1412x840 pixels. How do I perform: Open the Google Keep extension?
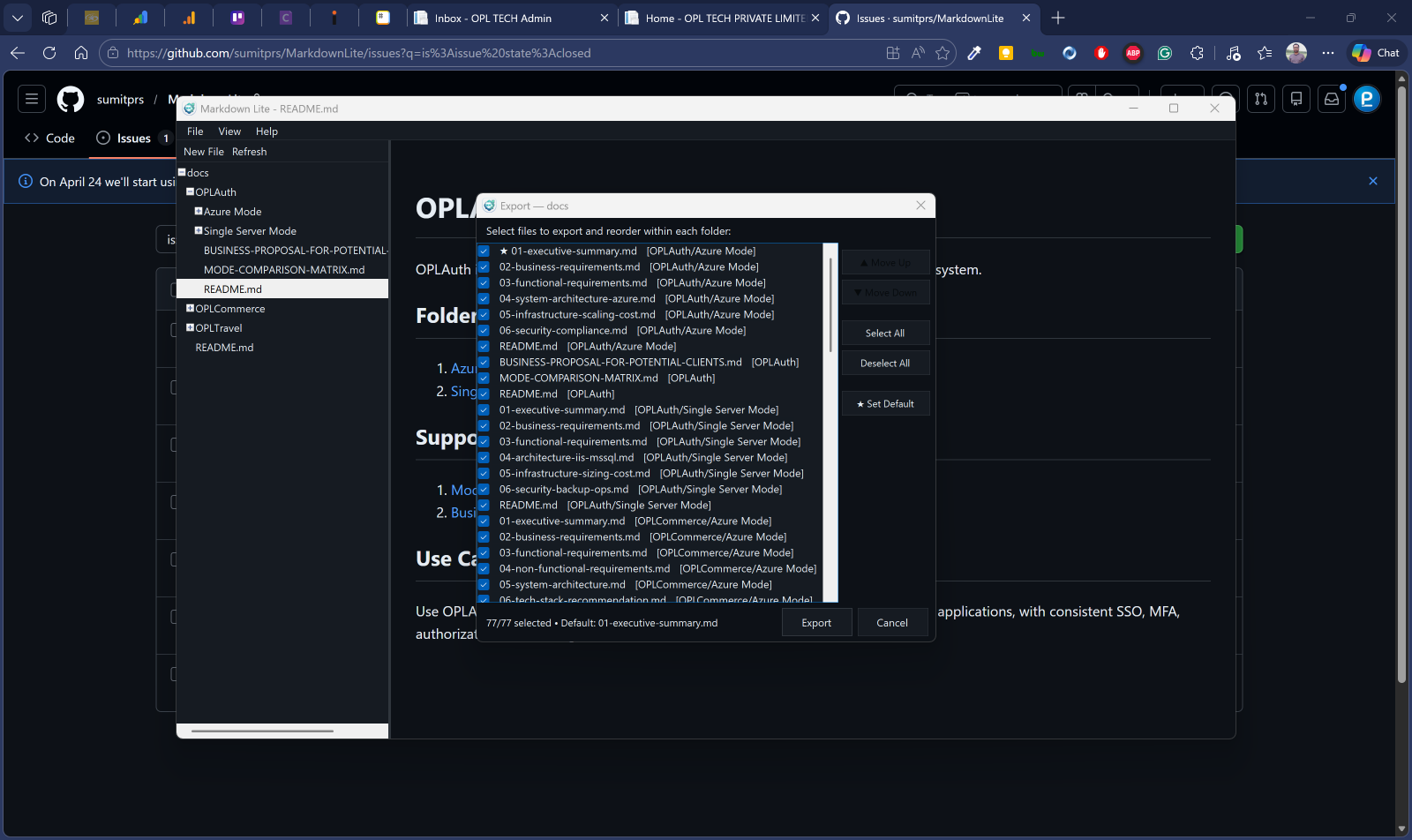click(1006, 53)
